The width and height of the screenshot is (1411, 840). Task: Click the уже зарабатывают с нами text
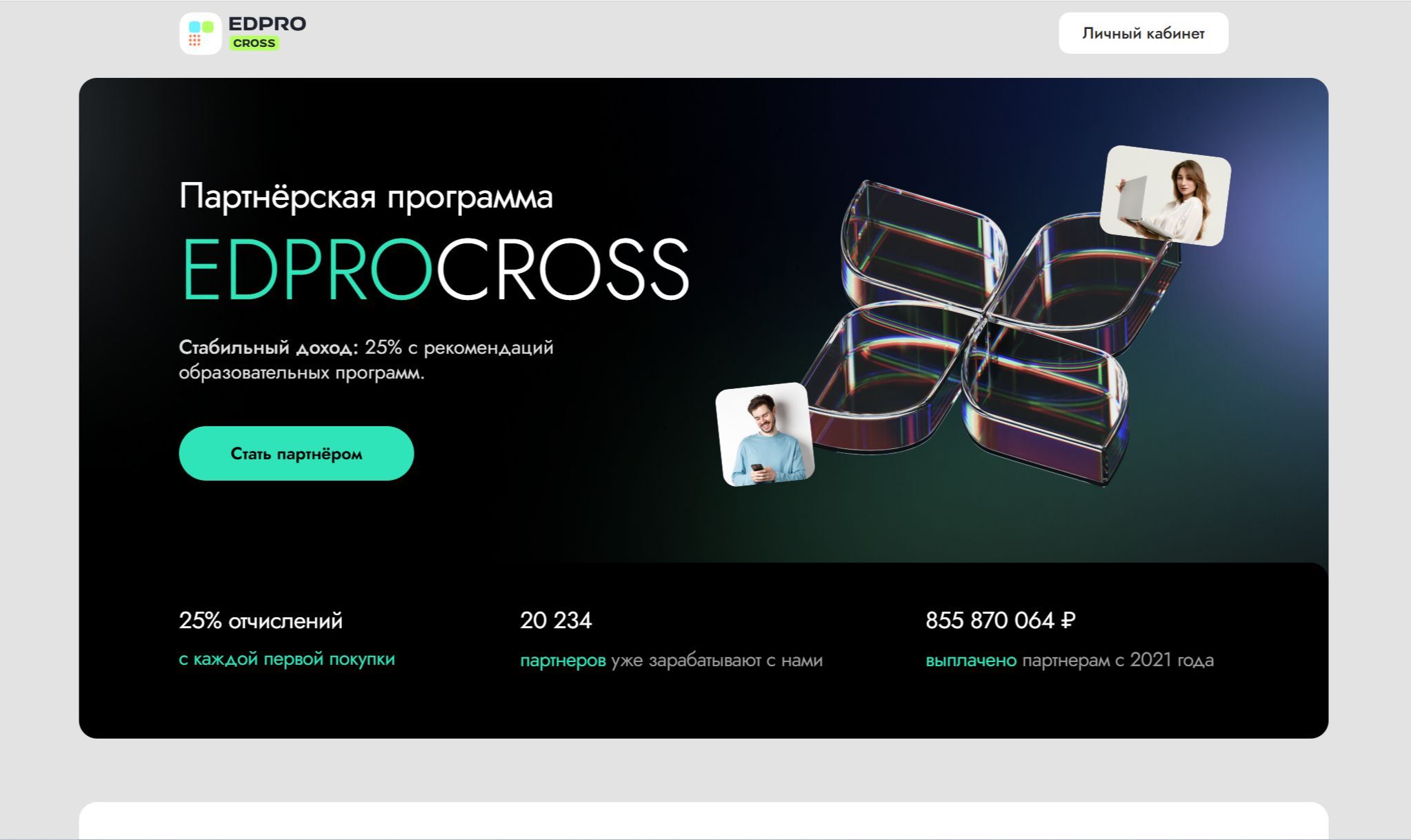pos(717,661)
